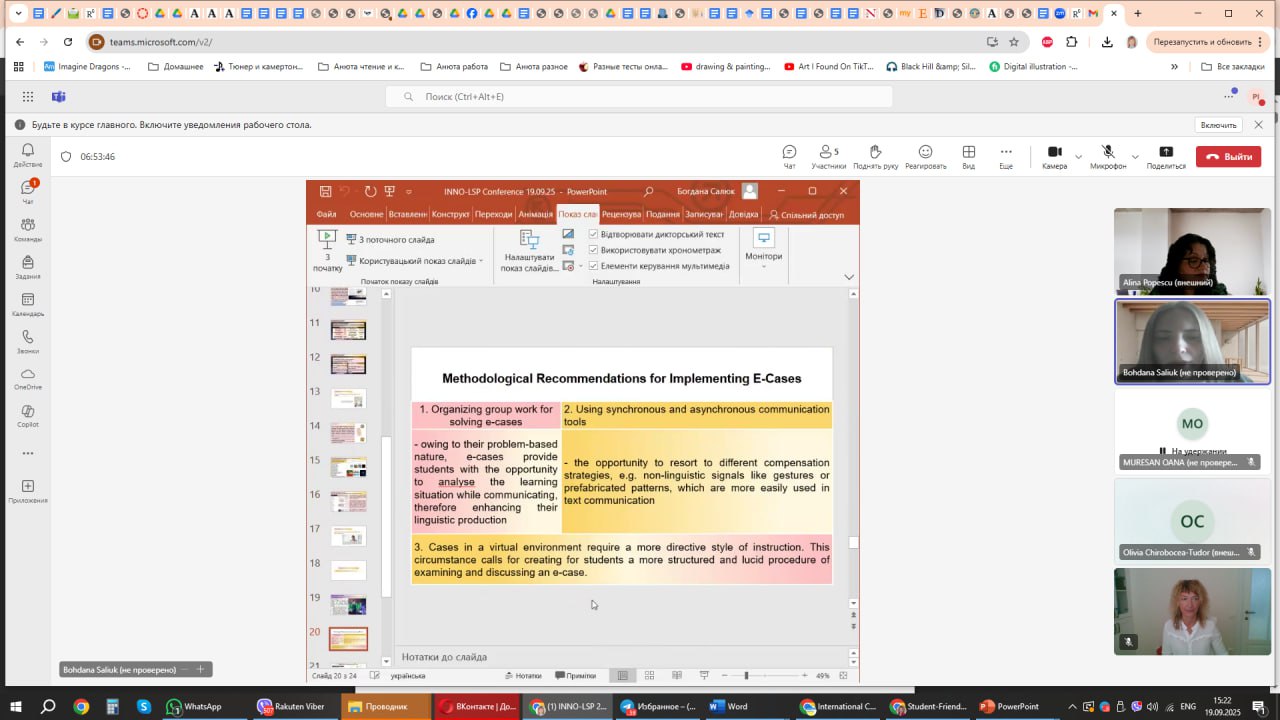This screenshot has width=1280, height=720.
Task: Click the browser Reload button
Action: point(68,42)
